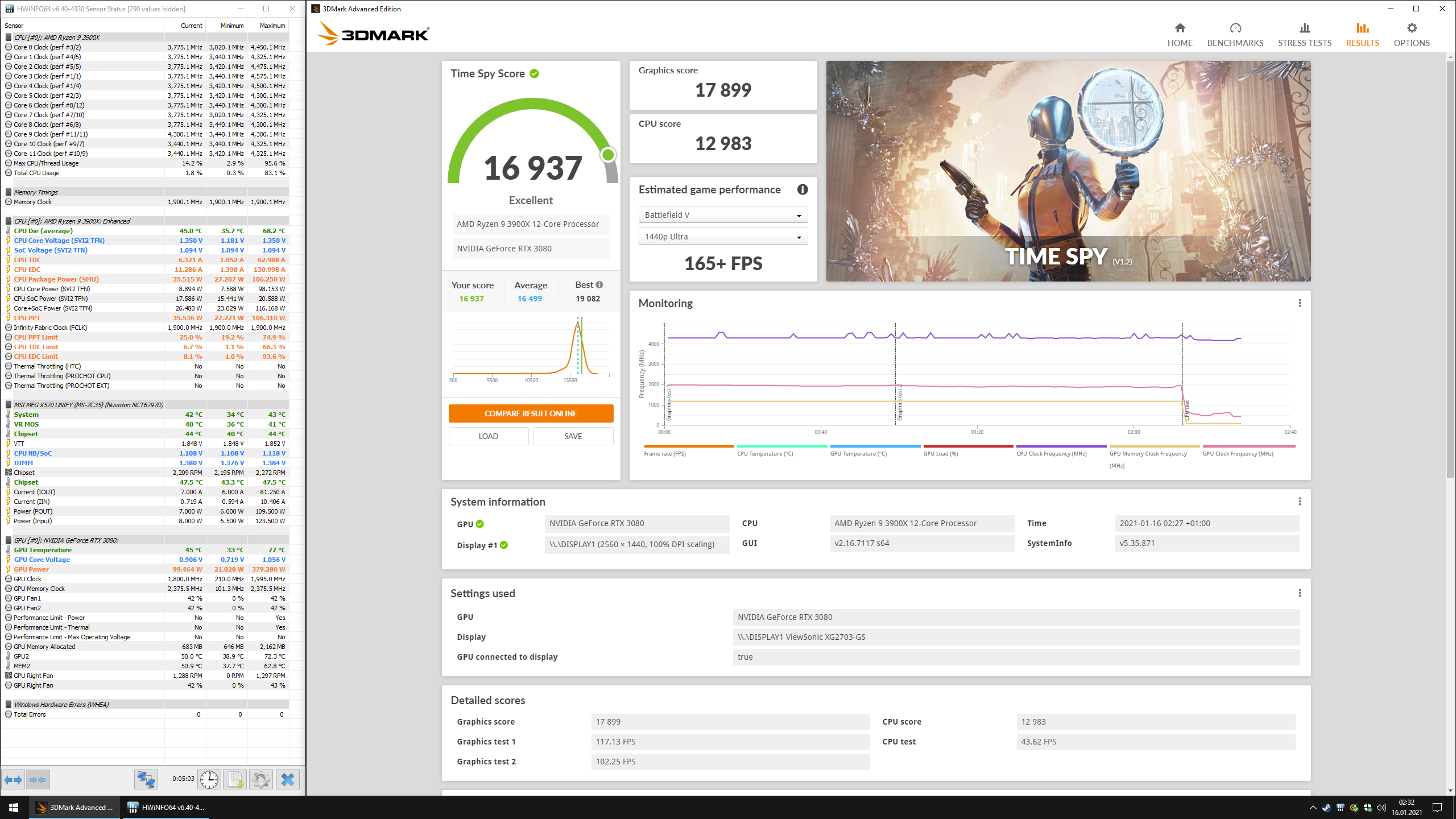1456x819 pixels.
Task: Click the blue X close sensors icon
Action: [x=288, y=780]
